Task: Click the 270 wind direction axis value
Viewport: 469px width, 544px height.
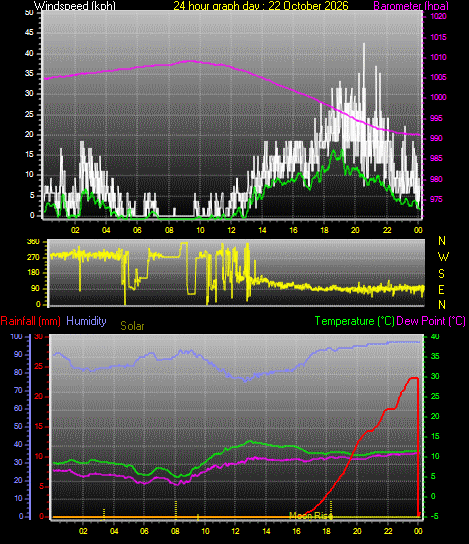Action: [33, 258]
